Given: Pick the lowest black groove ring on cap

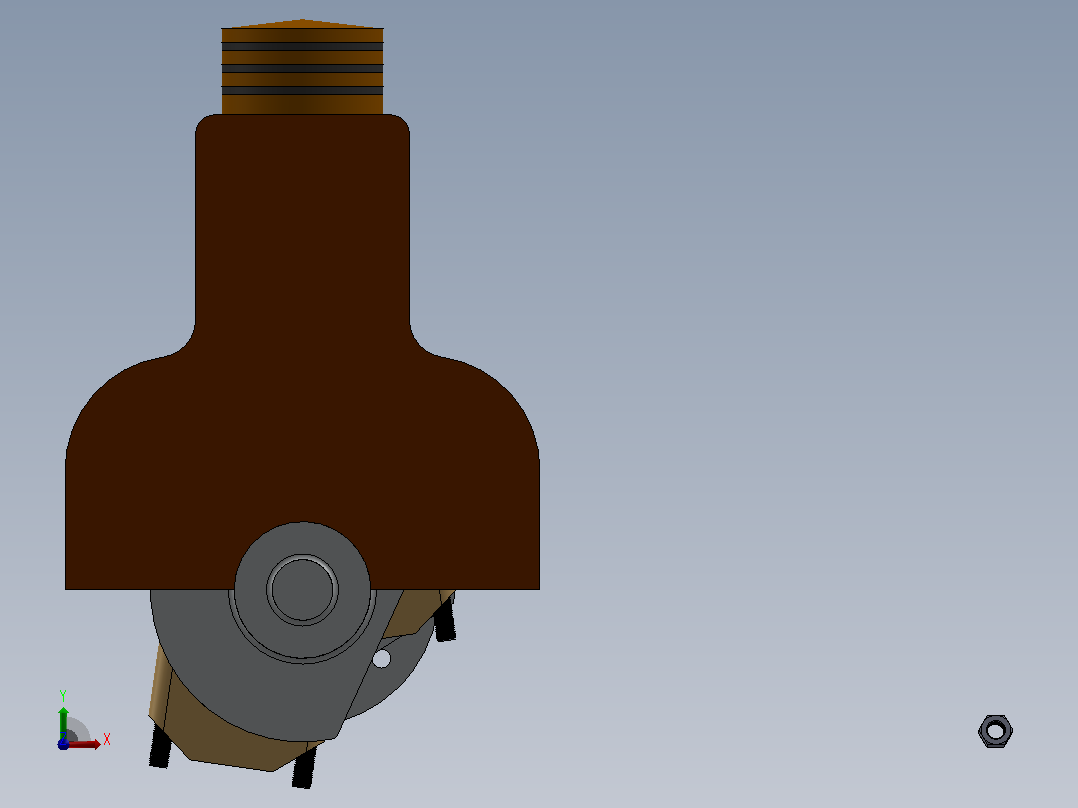Looking at the screenshot, I should (302, 91).
